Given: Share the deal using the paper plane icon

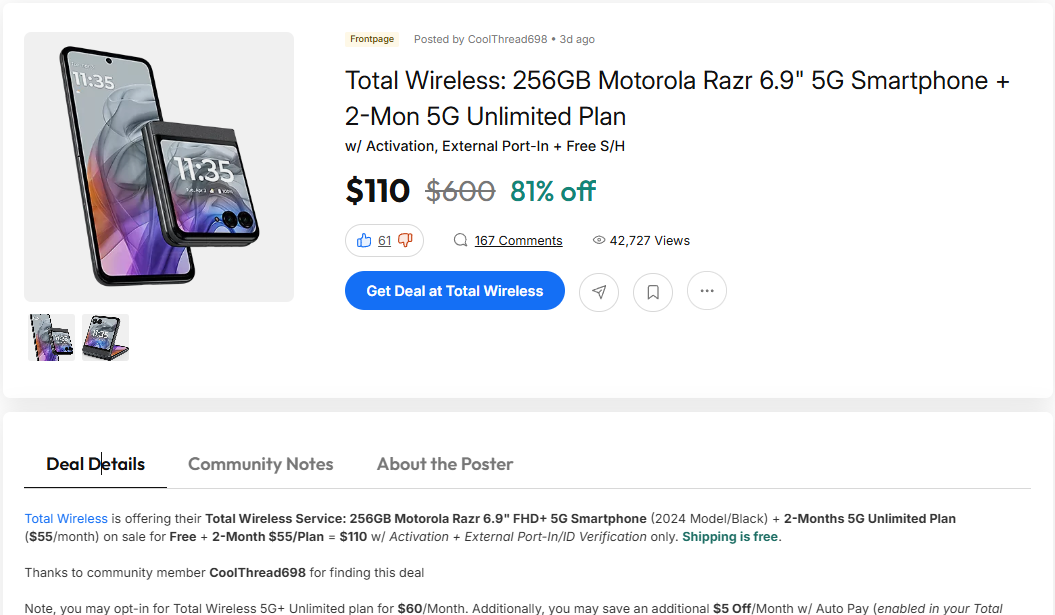Looking at the screenshot, I should (599, 291).
